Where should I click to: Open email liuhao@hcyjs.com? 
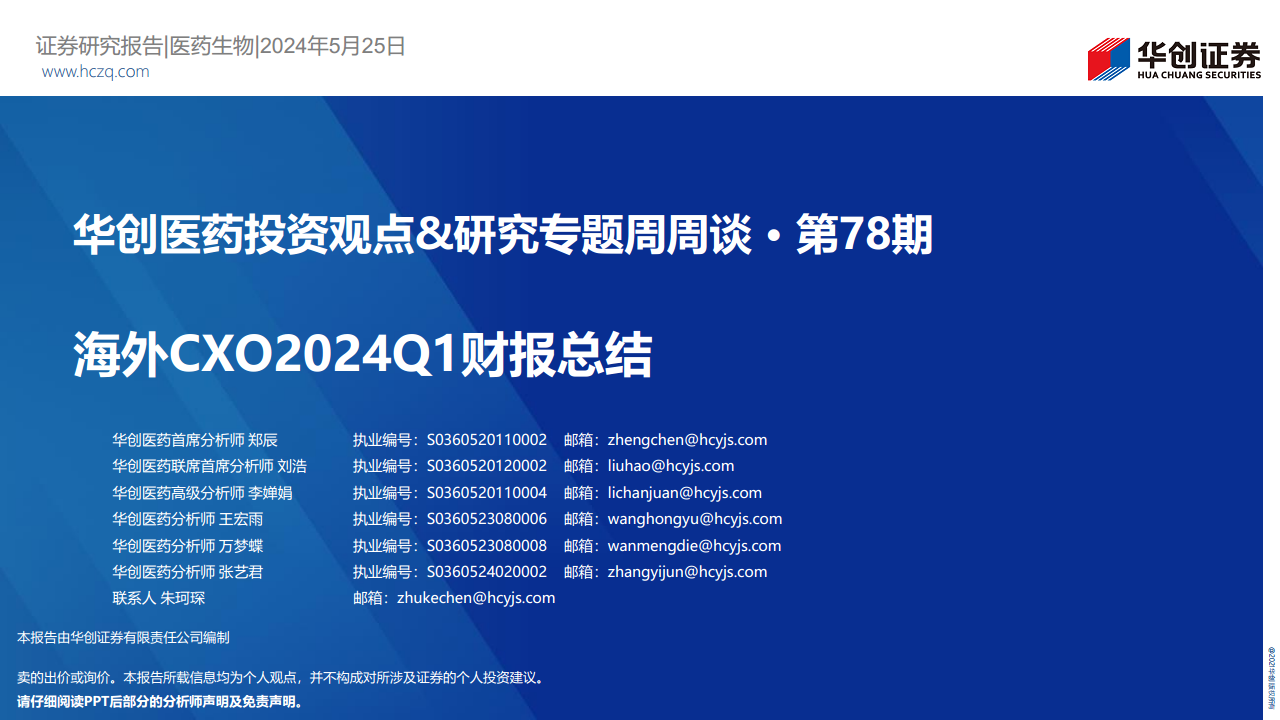point(671,466)
